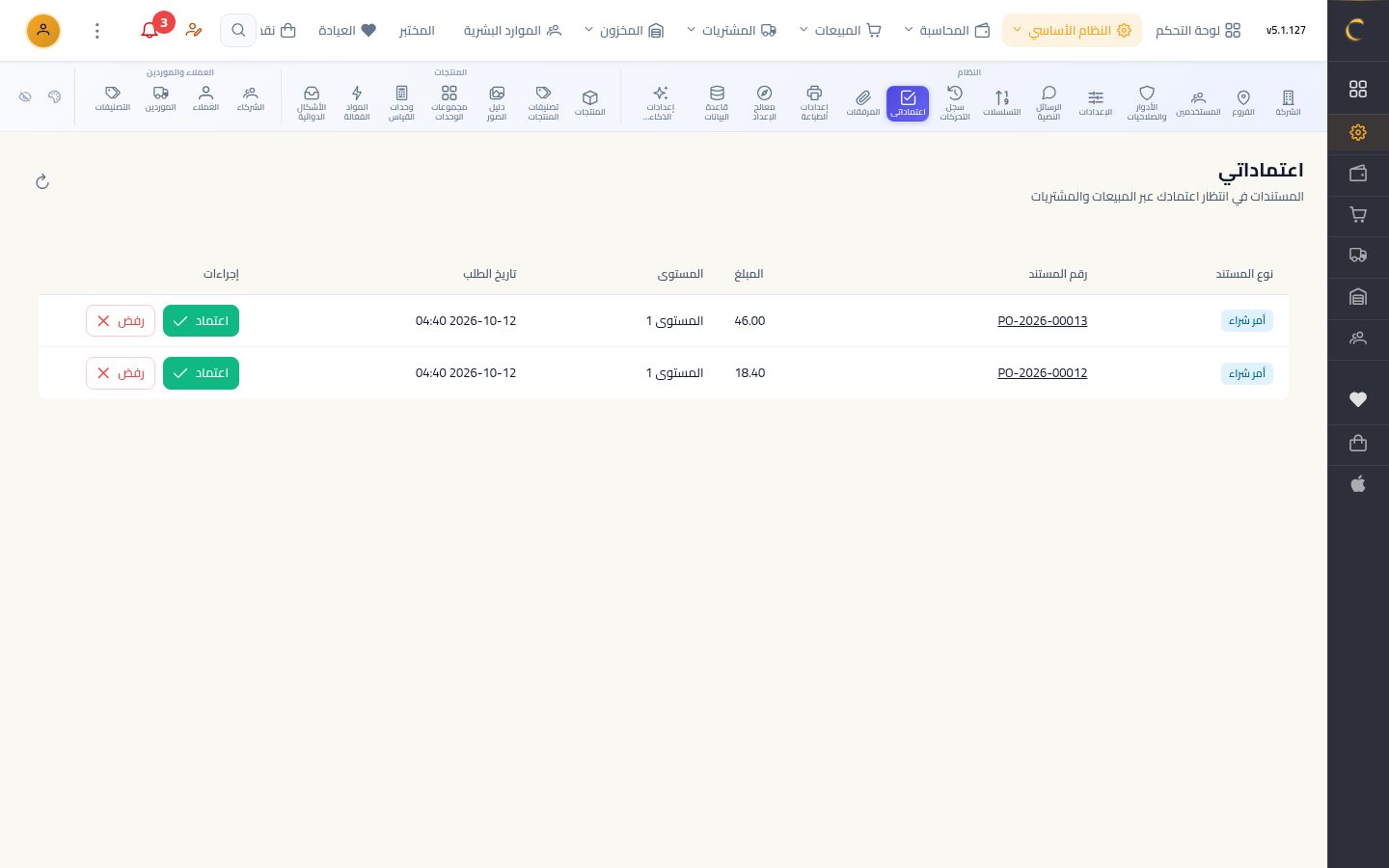
Task: Open الموارد البشرية (HR) menu item
Action: [512, 30]
